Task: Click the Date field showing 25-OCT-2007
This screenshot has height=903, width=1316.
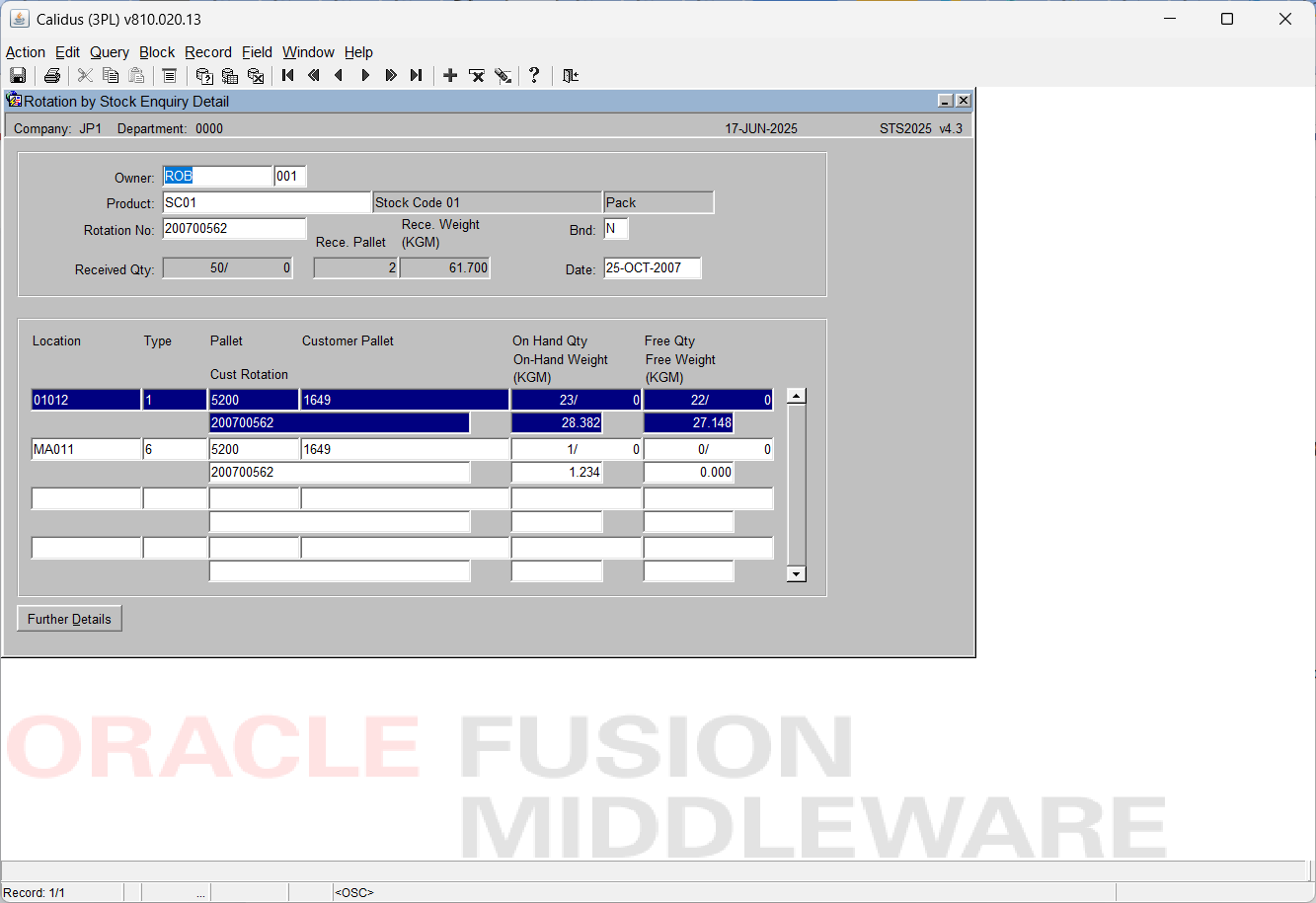Action: [x=652, y=267]
